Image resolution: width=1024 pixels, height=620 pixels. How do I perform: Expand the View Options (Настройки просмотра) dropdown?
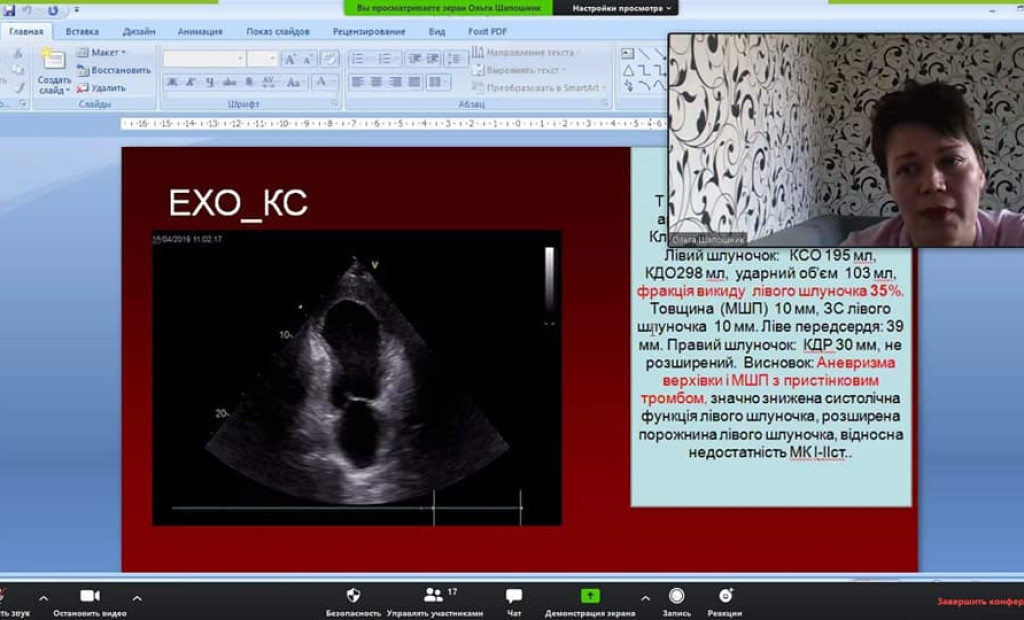pos(622,8)
